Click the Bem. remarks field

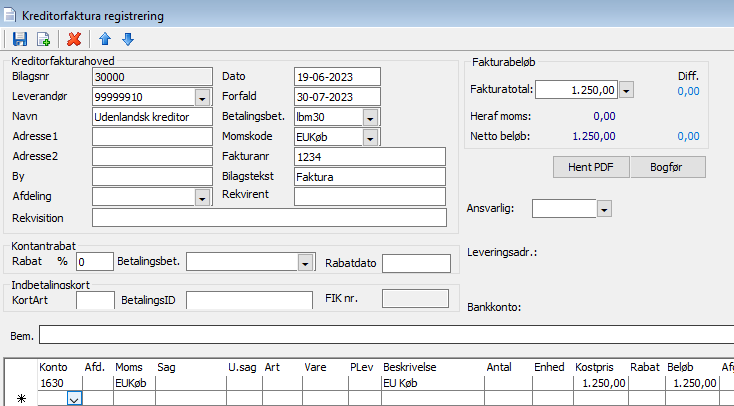[x=386, y=334]
